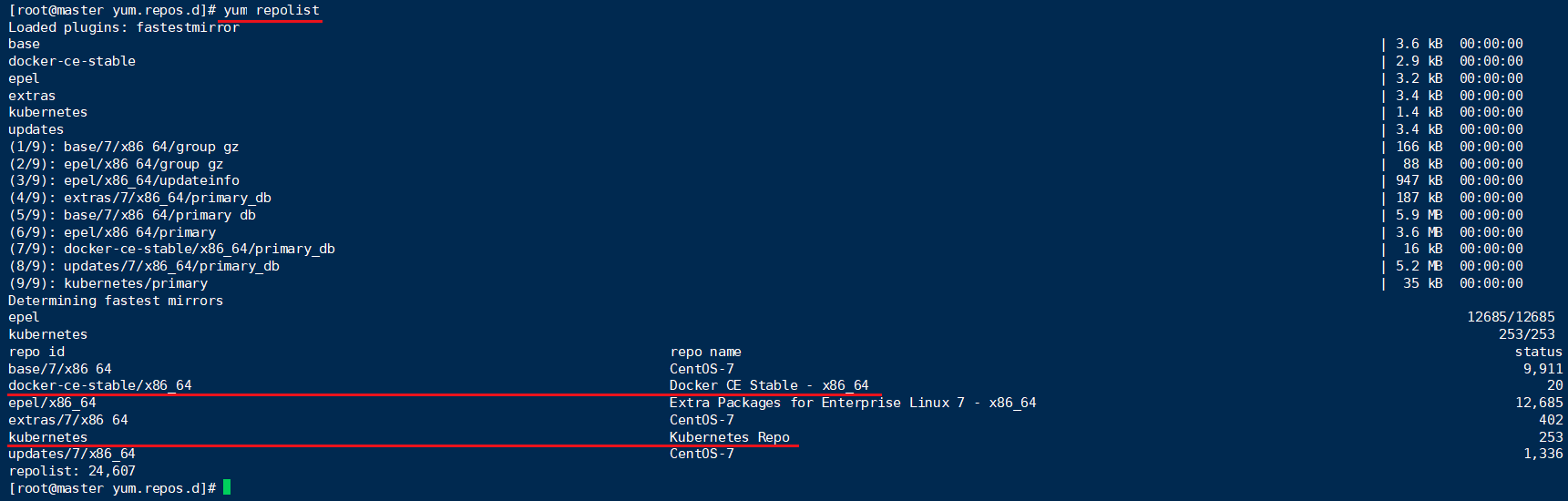
Task: Click the "9,911" status value for base
Action: pos(1542,369)
